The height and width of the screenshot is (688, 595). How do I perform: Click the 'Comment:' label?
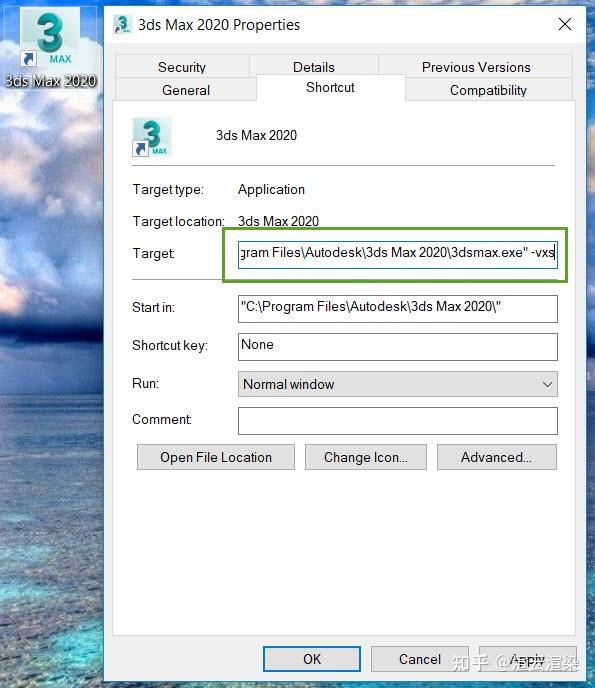point(161,419)
